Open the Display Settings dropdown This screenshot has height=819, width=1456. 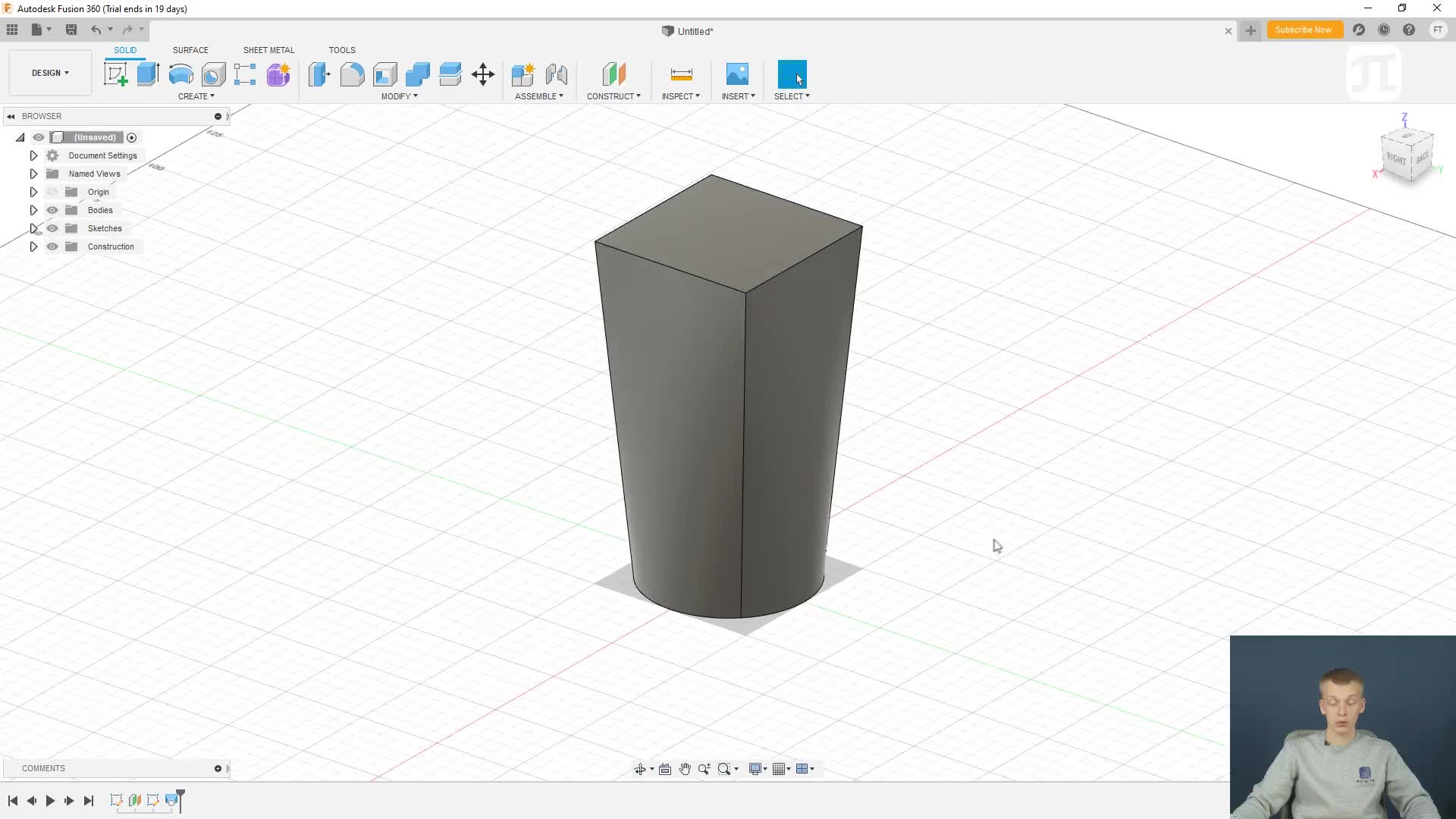pyautogui.click(x=758, y=769)
